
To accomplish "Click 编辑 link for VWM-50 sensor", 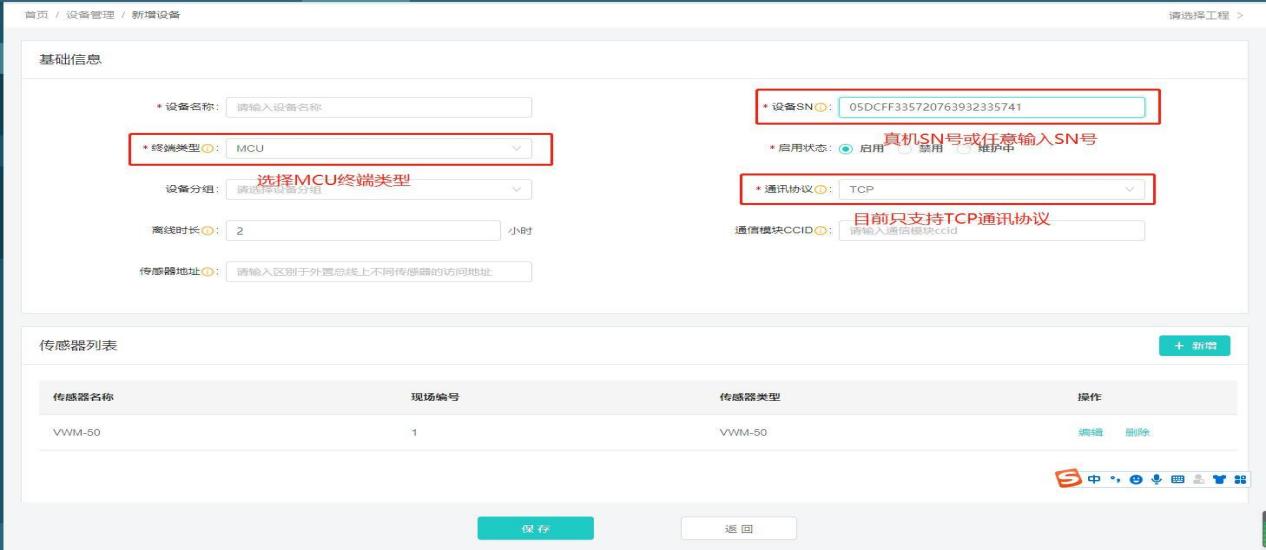I will (1090, 432).
